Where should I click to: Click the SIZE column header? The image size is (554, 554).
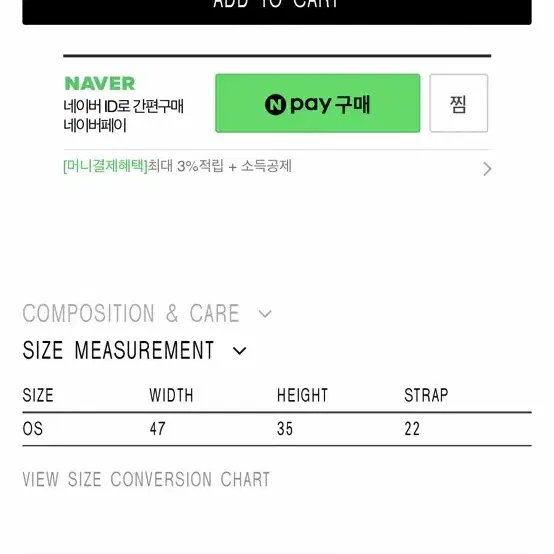[38, 395]
